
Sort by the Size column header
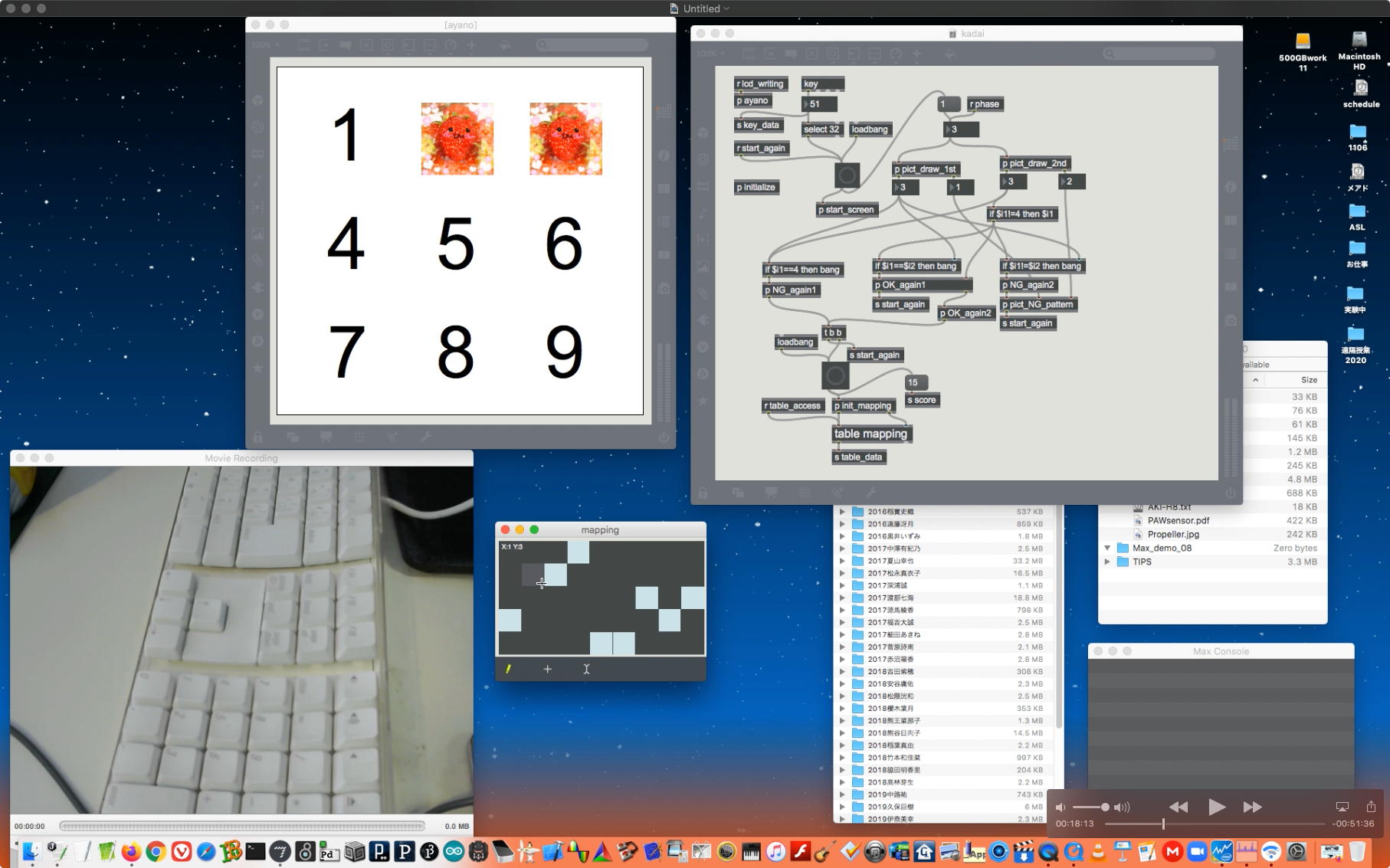tap(1309, 380)
